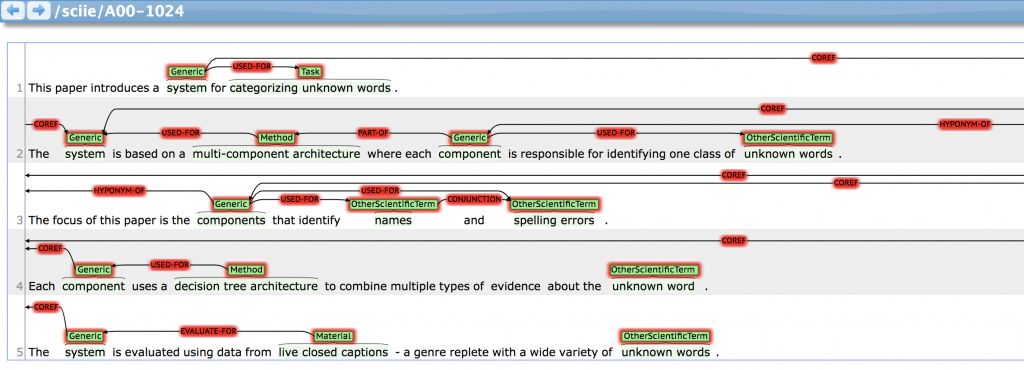Select Generic label in sentence 1
The height and width of the screenshot is (370, 1024).
[x=187, y=72]
